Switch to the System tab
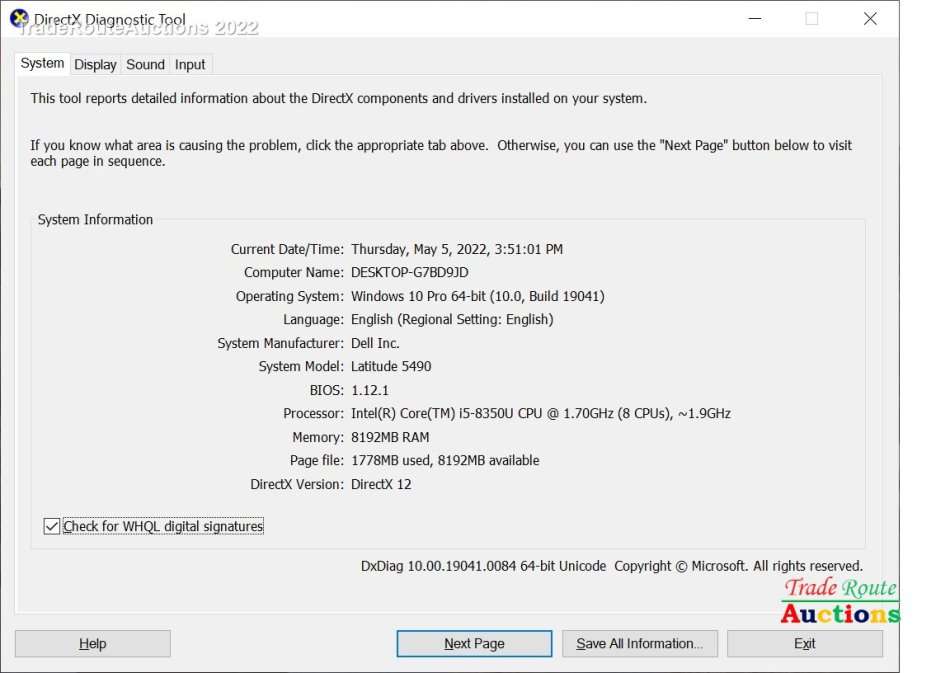The image size is (950, 673). 42,63
